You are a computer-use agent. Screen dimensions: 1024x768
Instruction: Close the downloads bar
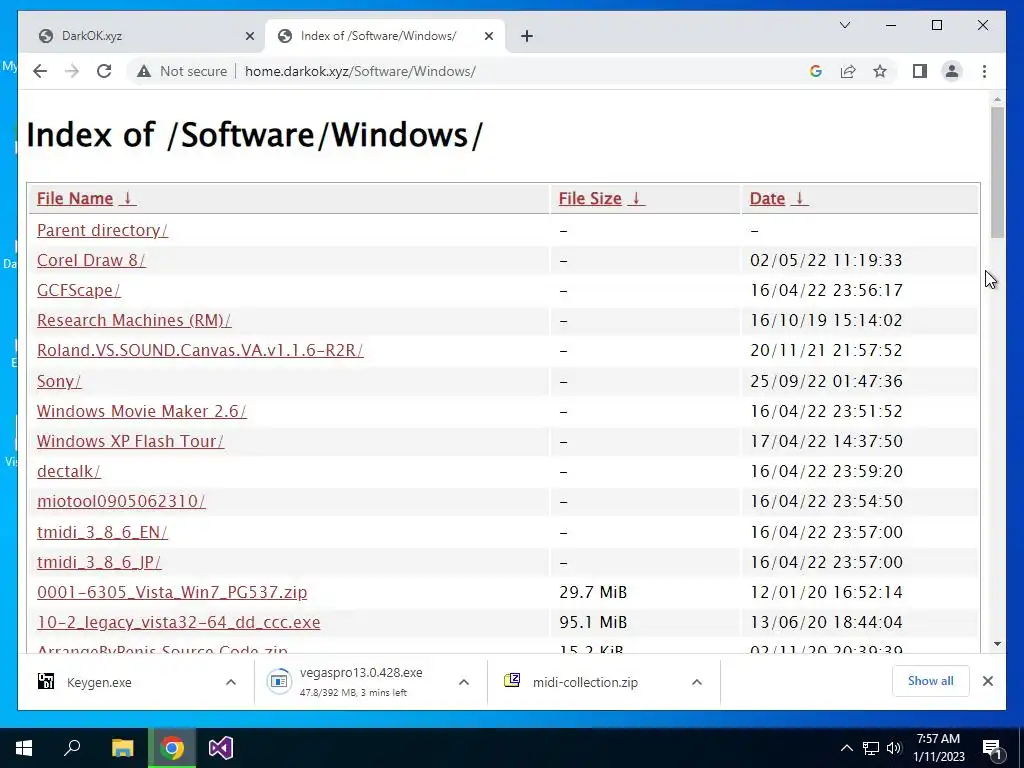point(987,681)
